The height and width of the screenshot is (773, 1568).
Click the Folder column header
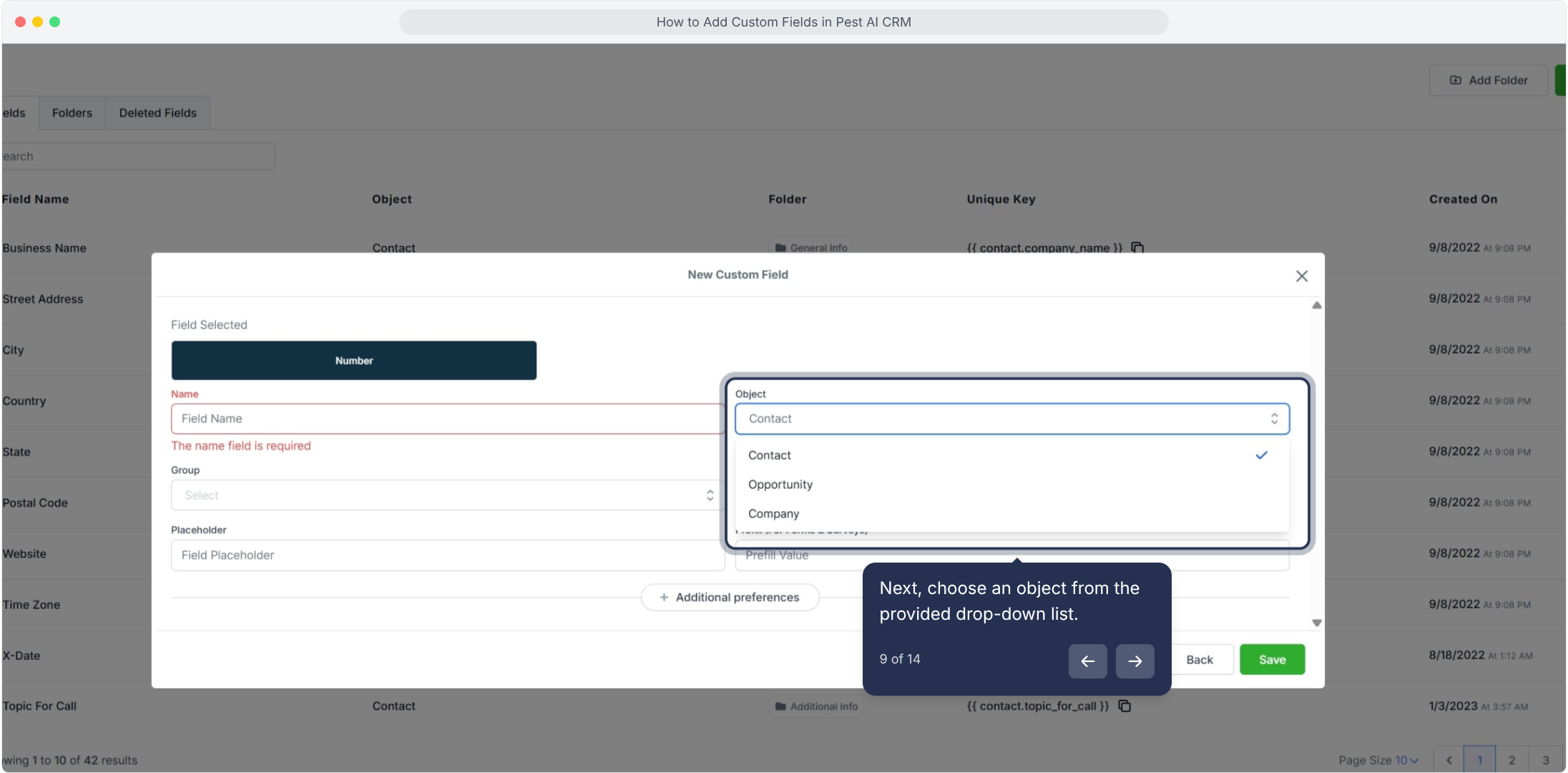click(788, 200)
